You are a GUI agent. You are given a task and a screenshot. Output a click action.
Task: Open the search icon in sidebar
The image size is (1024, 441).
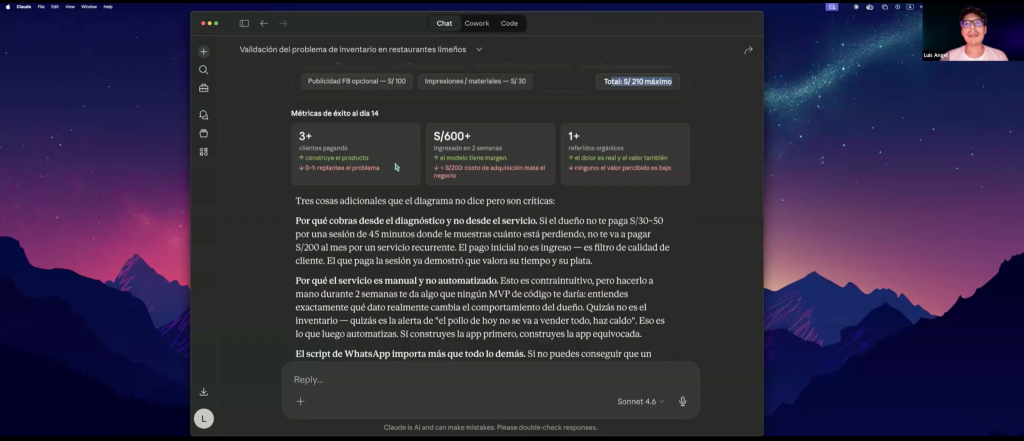pos(204,70)
